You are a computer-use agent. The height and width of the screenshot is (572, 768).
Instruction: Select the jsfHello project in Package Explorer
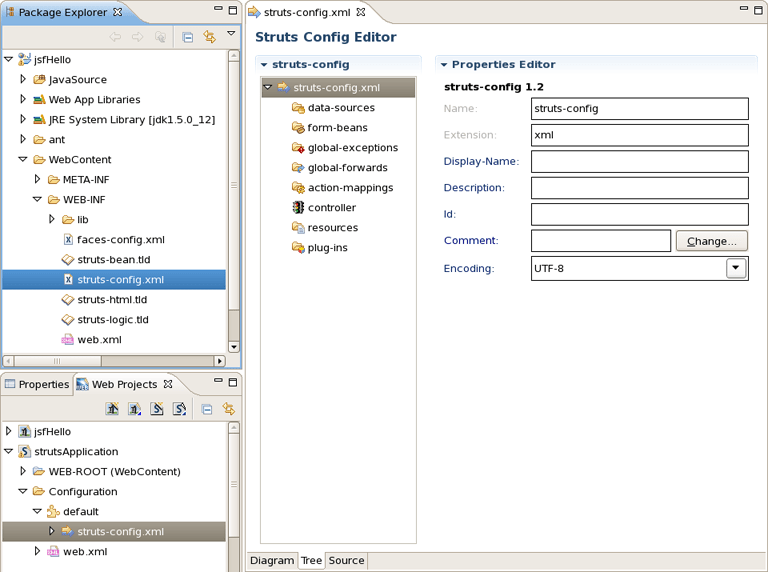pyautogui.click(x=52, y=59)
